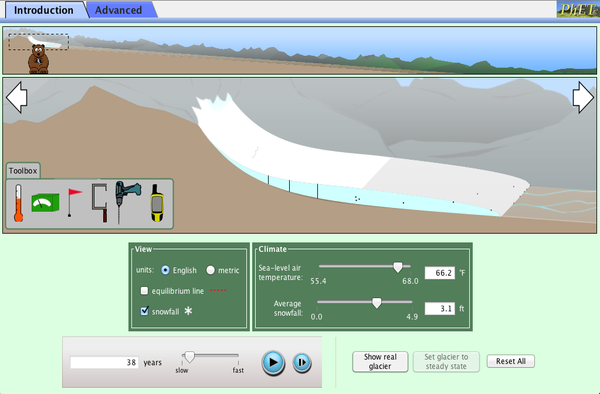Click the 4.9 maximum snowfall label
The width and height of the screenshot is (600, 394).
412,317
